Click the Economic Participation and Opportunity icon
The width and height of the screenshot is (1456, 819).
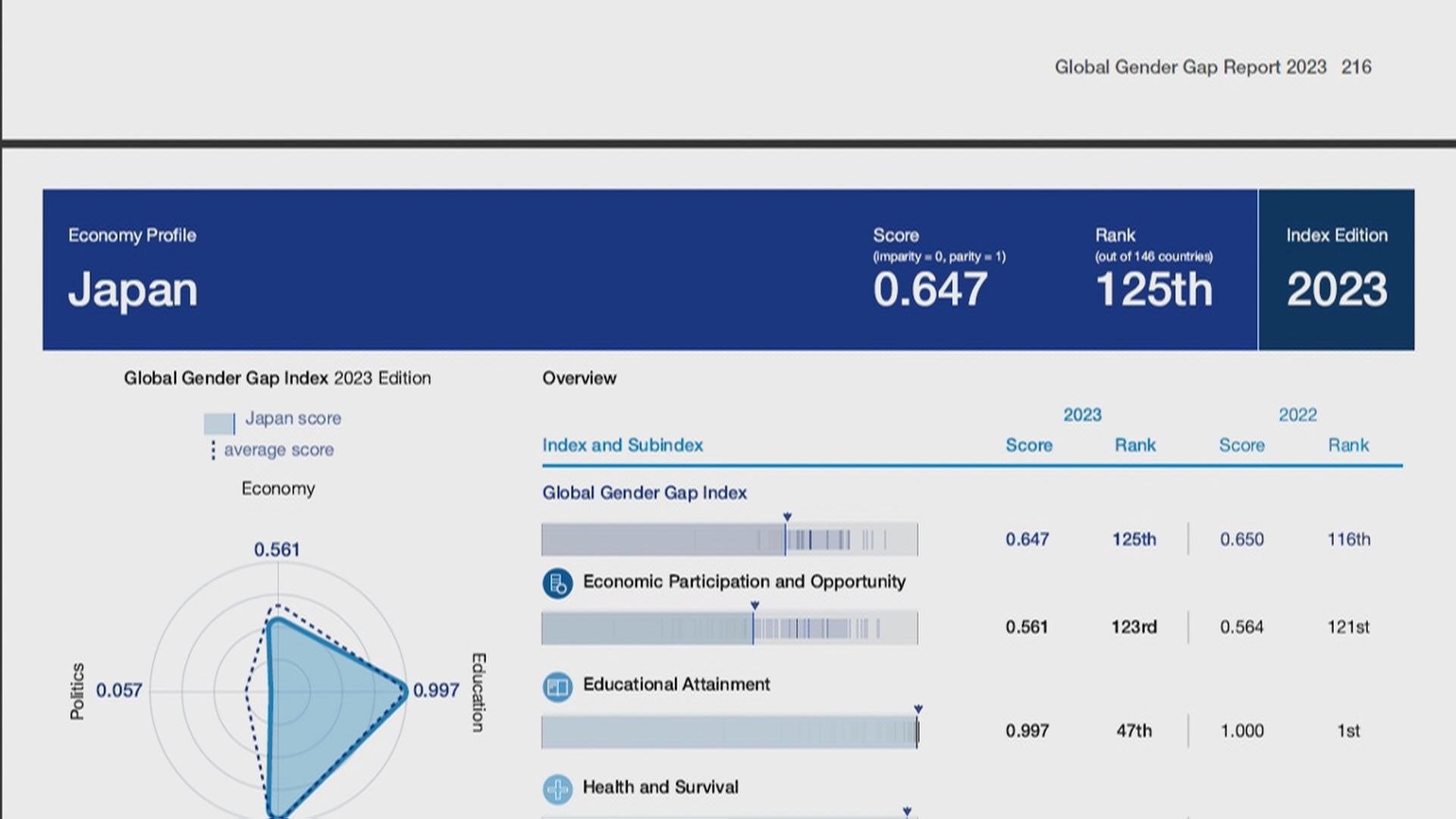[x=557, y=584]
